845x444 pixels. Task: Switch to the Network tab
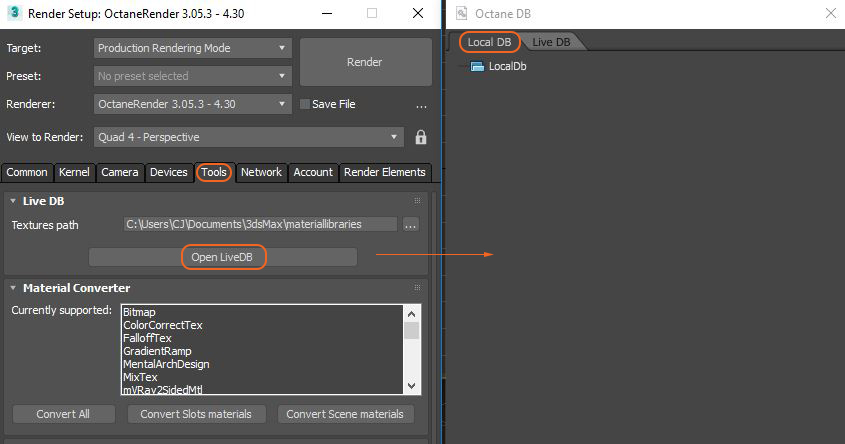(x=261, y=172)
